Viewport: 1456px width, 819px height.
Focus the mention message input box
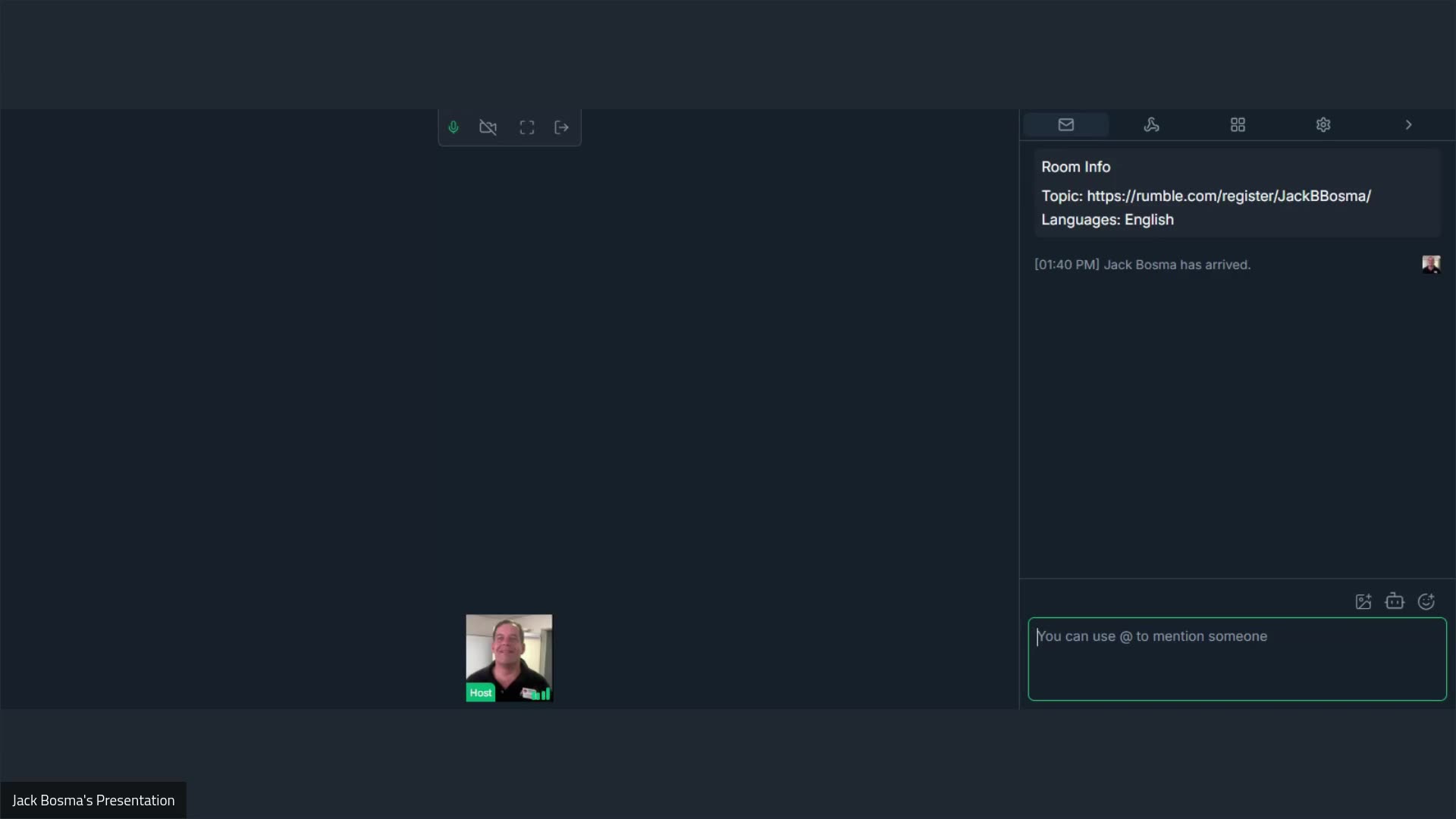[1236, 658]
